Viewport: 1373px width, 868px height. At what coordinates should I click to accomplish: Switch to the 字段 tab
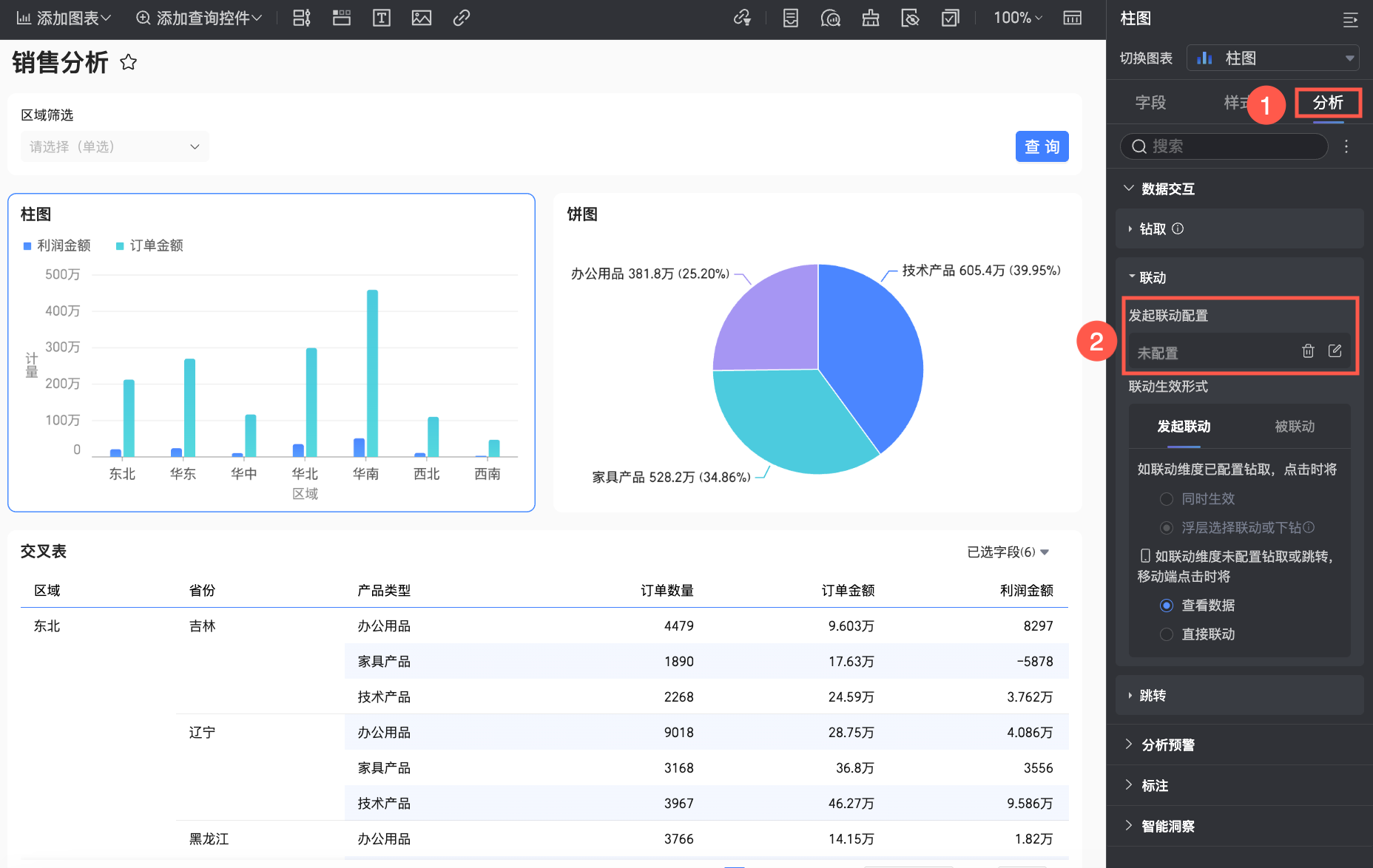(x=1150, y=103)
